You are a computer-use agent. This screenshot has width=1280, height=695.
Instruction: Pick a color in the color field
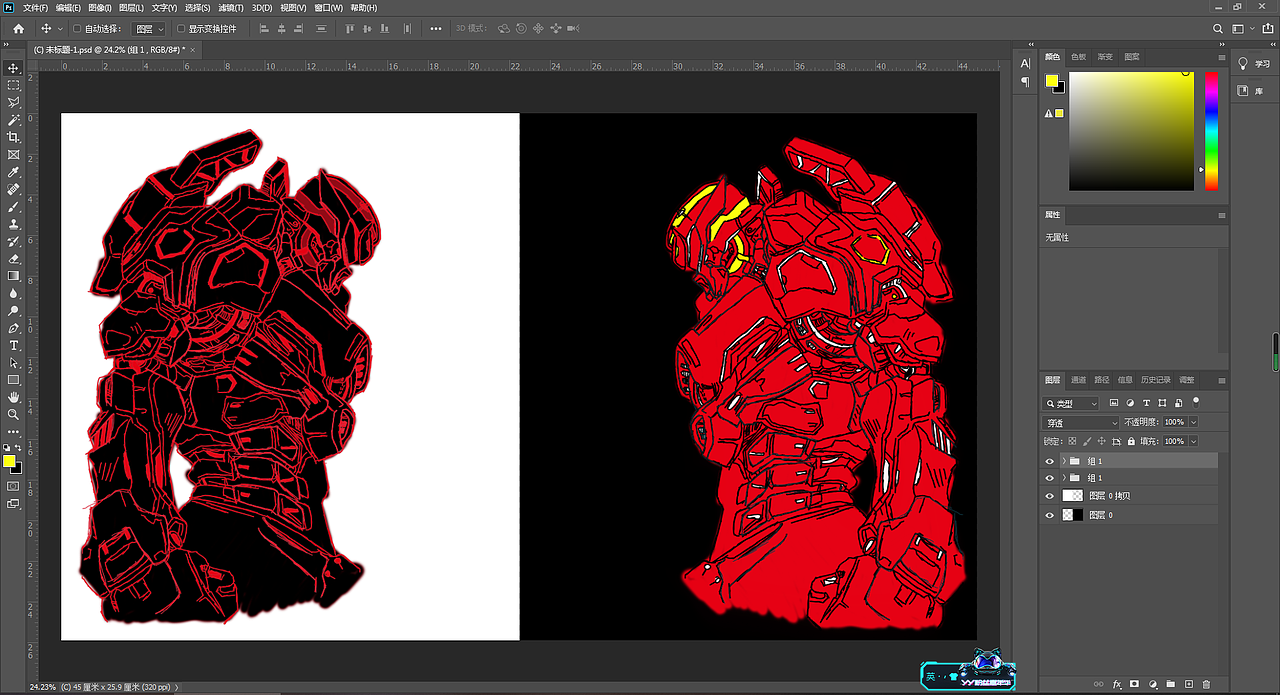click(x=1131, y=131)
